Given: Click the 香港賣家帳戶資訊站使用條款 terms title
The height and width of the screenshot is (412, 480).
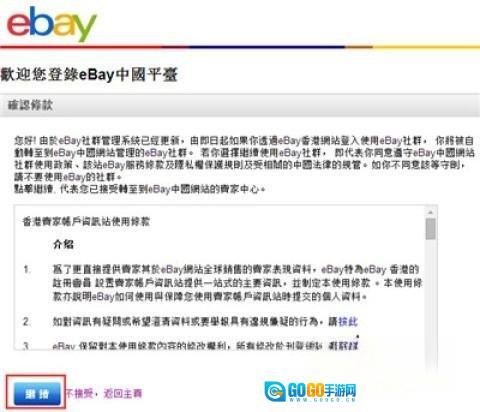Looking at the screenshot, I should (86, 221).
